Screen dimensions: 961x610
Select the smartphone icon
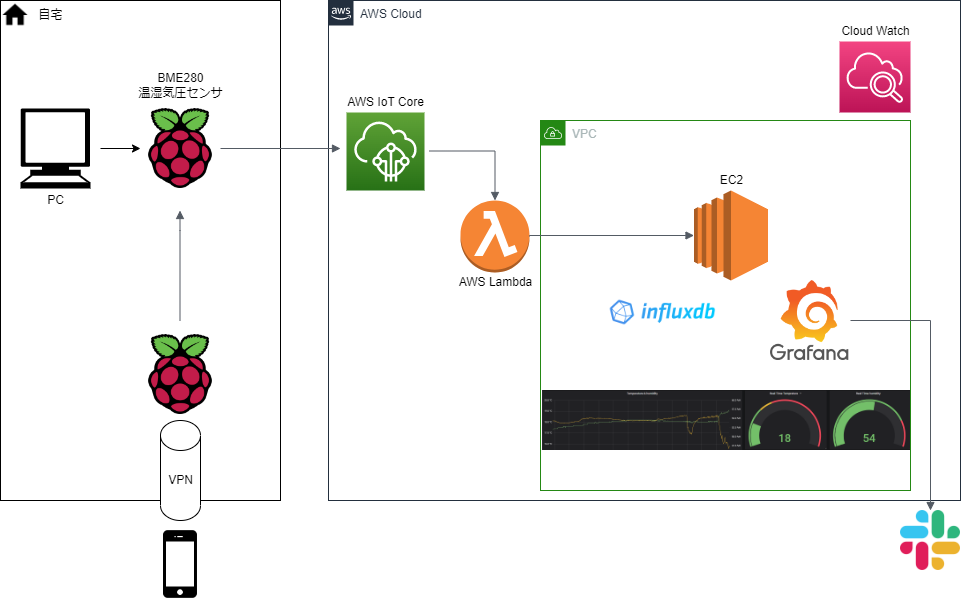tap(180, 564)
